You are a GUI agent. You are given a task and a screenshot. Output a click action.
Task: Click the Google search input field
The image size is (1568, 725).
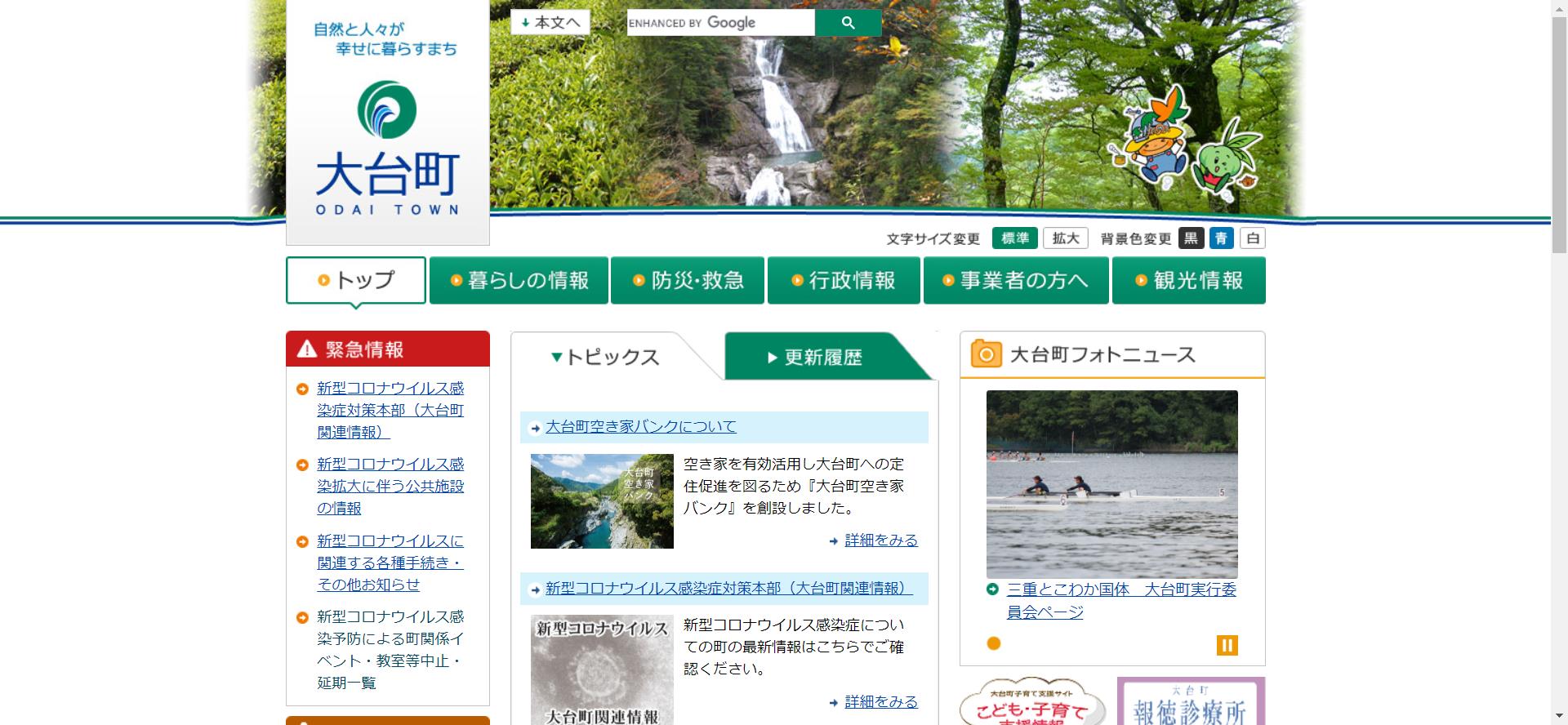click(720, 23)
